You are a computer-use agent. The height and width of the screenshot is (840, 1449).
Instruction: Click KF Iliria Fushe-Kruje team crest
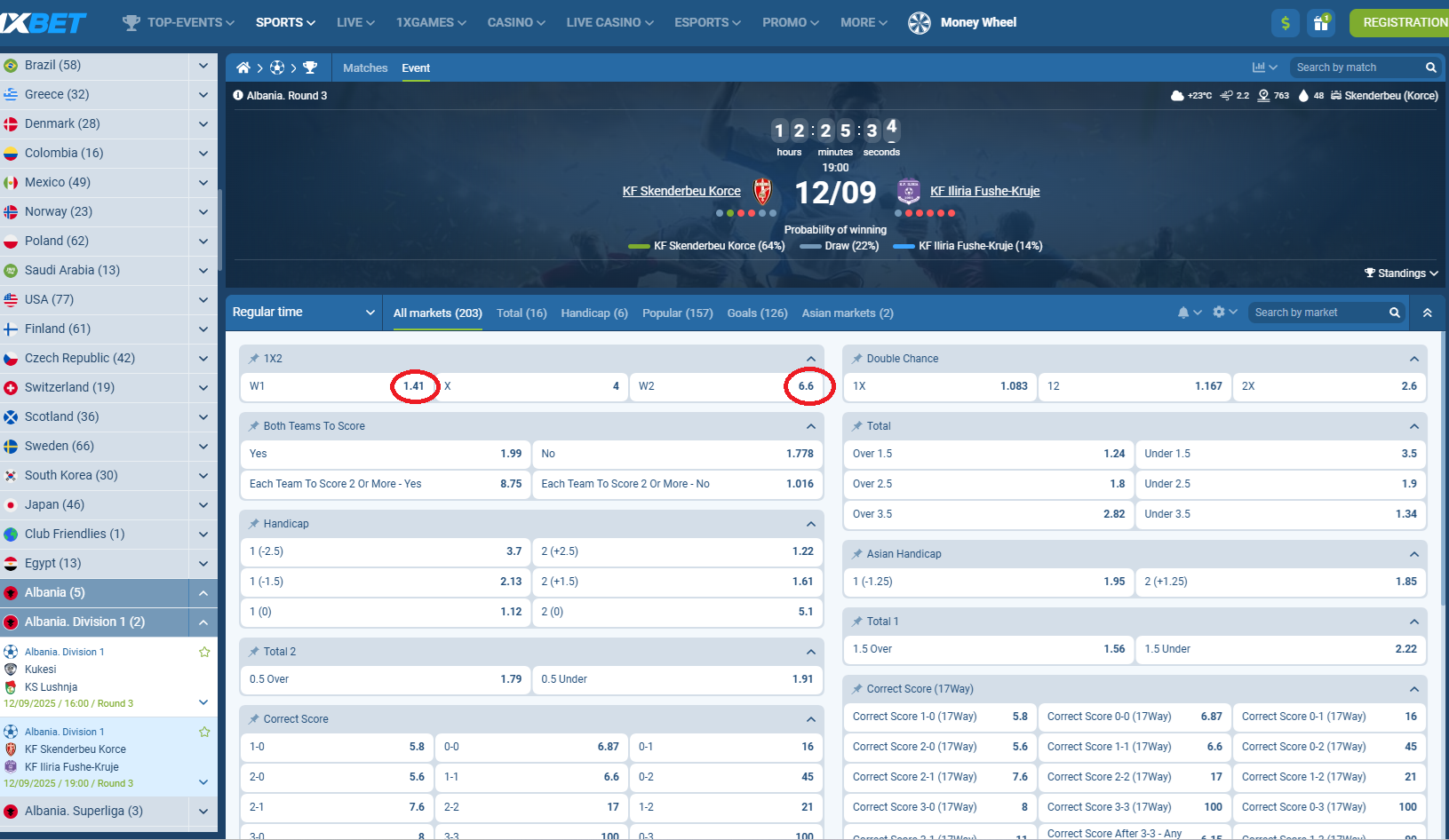(x=908, y=191)
